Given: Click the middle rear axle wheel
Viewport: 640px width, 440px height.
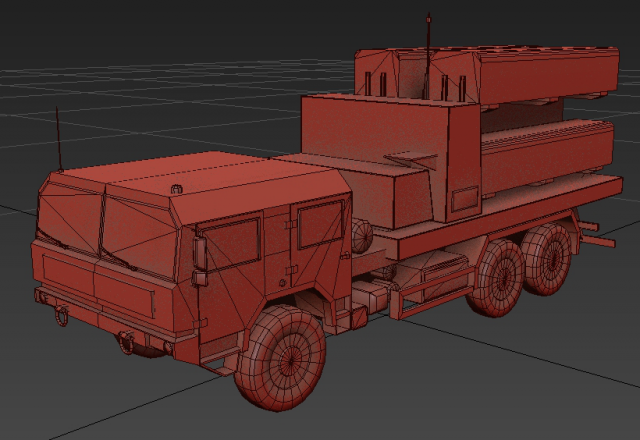Looking at the screenshot, I should tap(496, 278).
